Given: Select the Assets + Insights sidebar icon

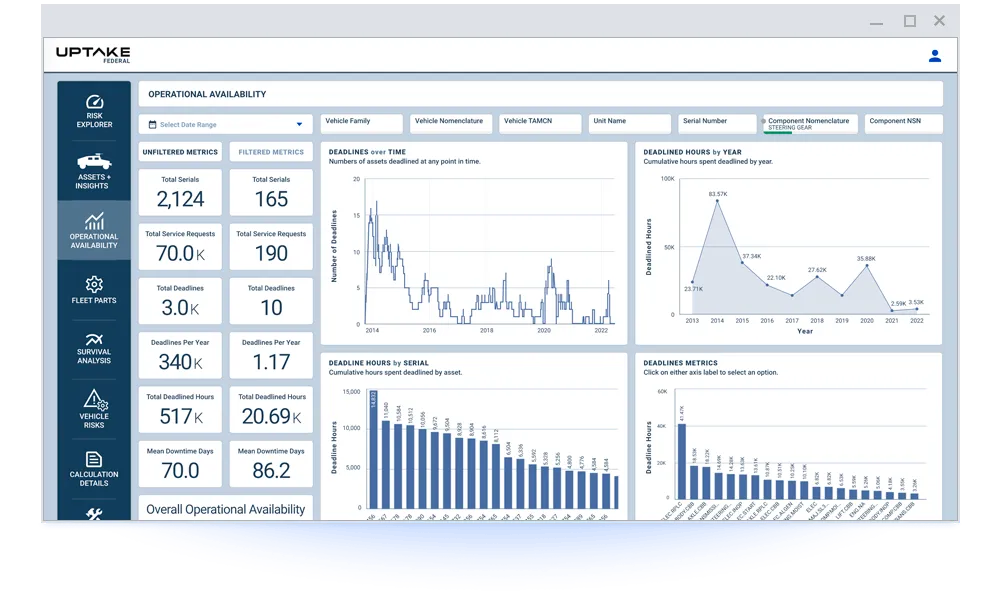Looking at the screenshot, I should click(x=93, y=168).
